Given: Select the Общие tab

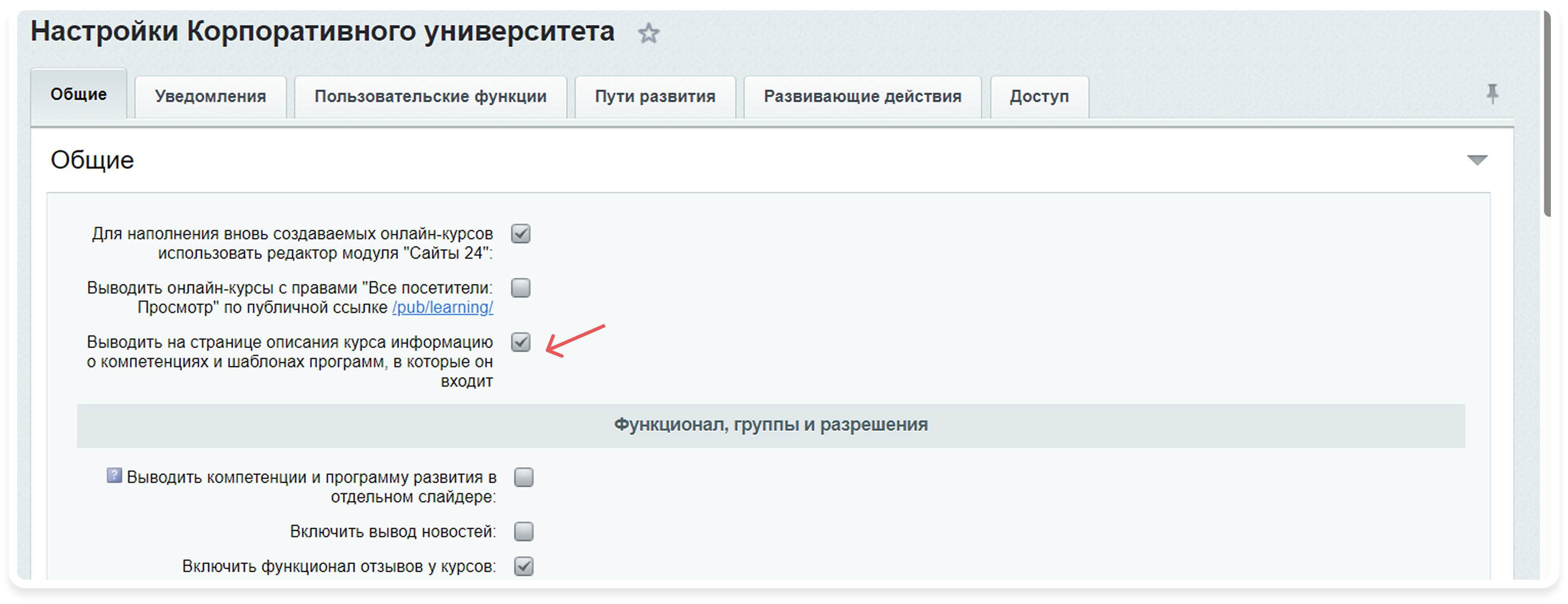Looking at the screenshot, I should (x=78, y=94).
